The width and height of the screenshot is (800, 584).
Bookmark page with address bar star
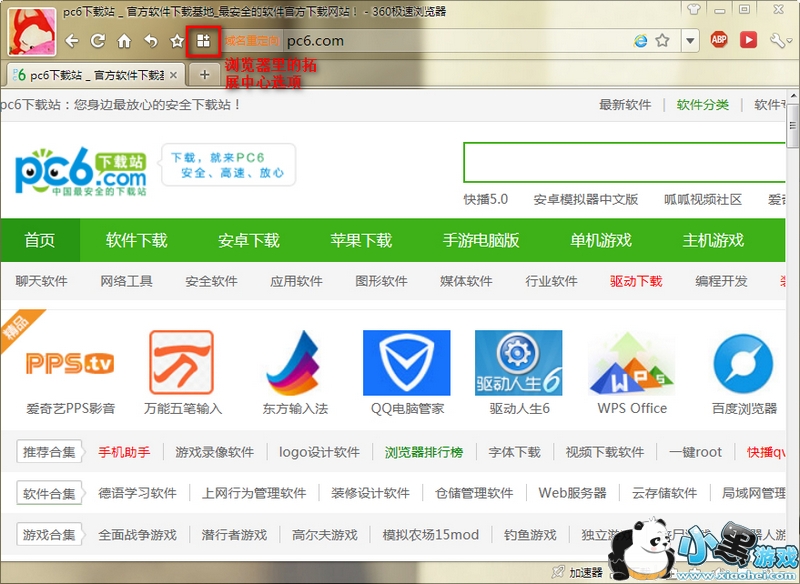[662, 40]
